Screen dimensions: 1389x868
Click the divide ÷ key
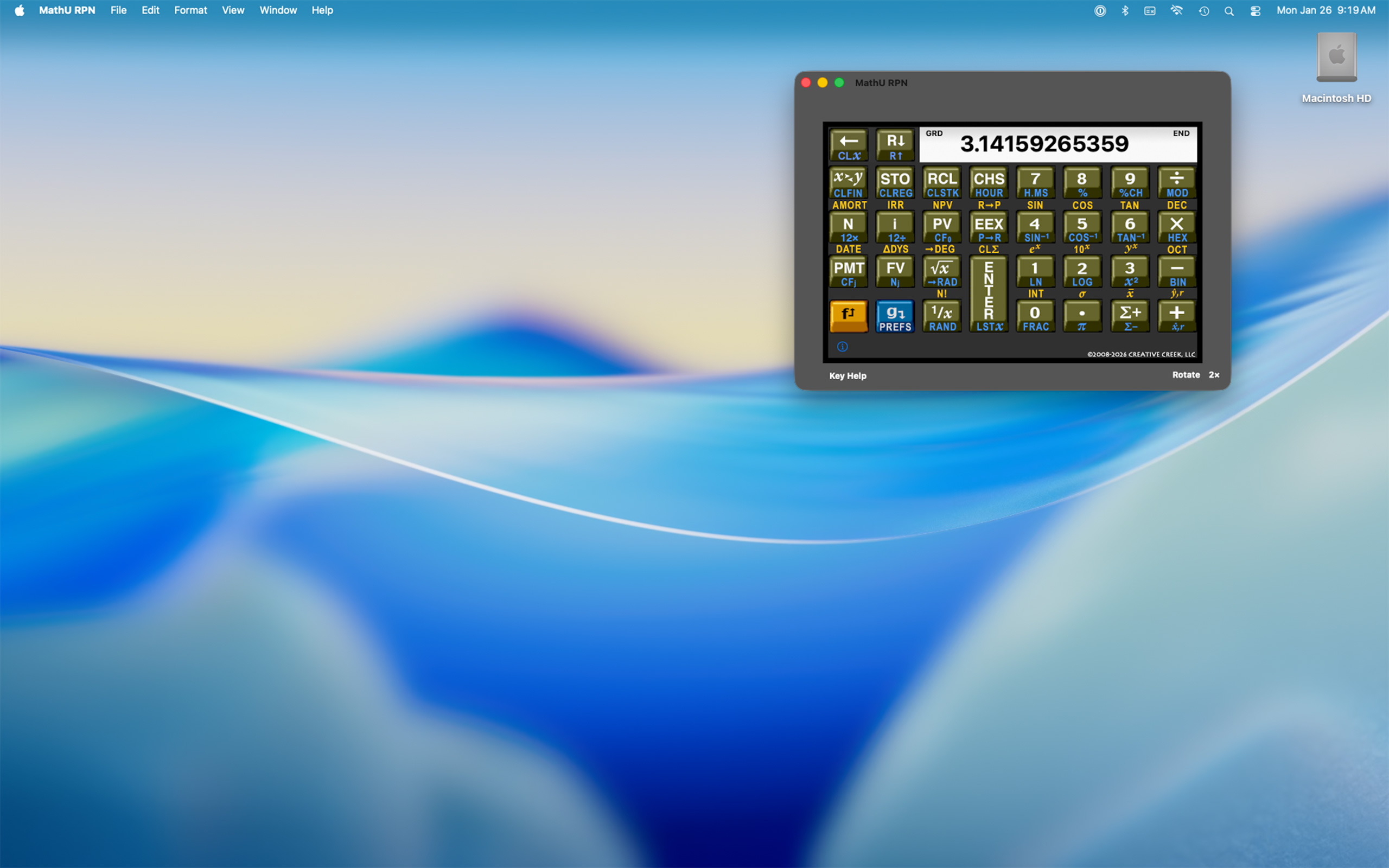tap(1177, 183)
